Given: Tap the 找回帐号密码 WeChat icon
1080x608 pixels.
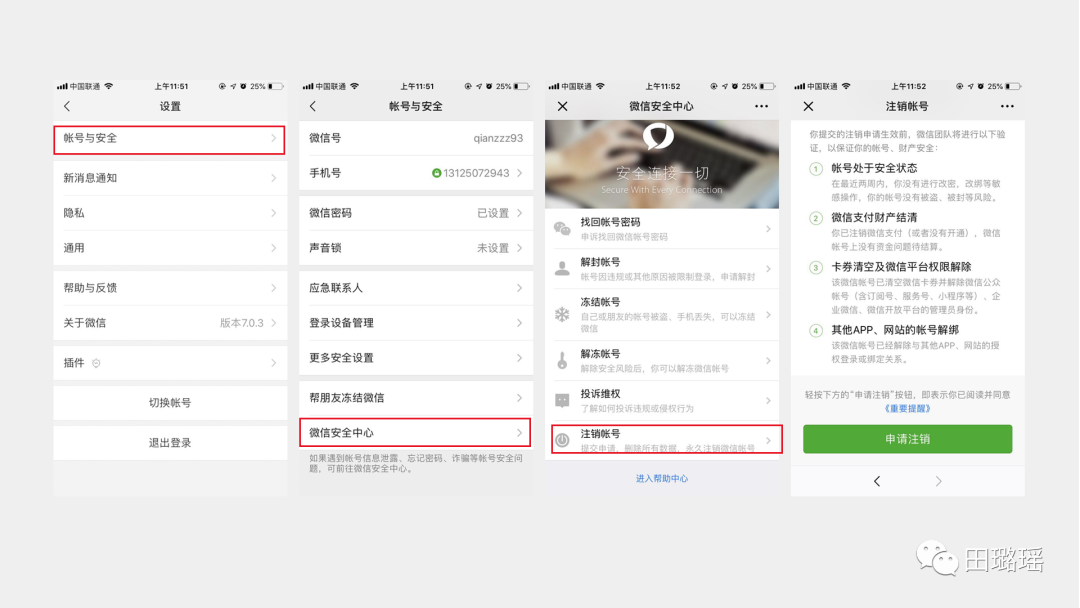Looking at the screenshot, I should [x=563, y=229].
